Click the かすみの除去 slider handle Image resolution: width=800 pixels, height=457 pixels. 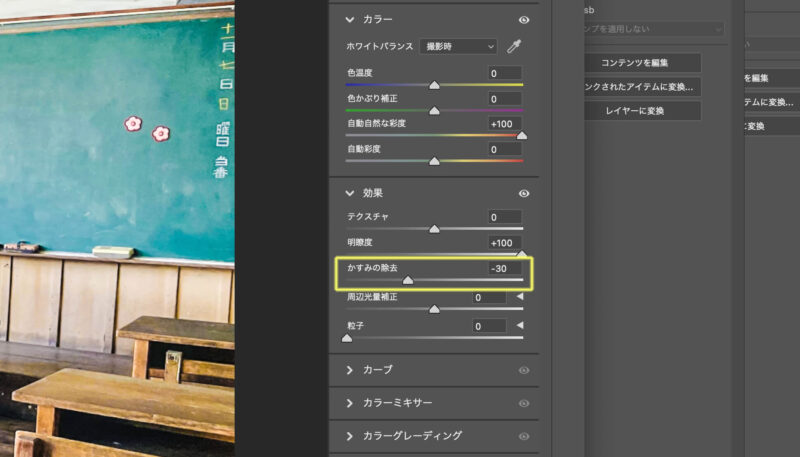(408, 280)
